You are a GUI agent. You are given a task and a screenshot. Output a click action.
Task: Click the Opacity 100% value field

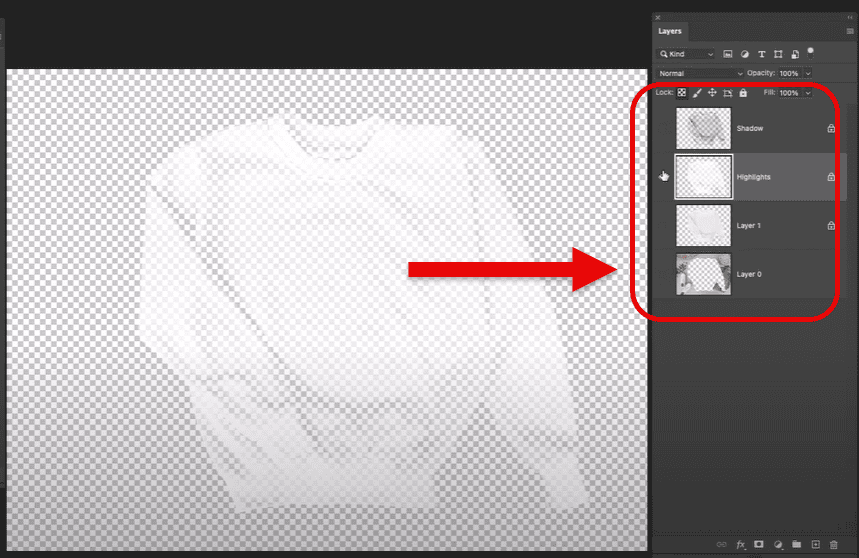pyautogui.click(x=790, y=73)
